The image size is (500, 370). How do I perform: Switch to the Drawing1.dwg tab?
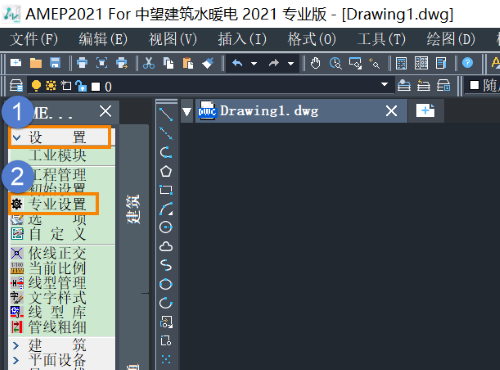[269, 111]
